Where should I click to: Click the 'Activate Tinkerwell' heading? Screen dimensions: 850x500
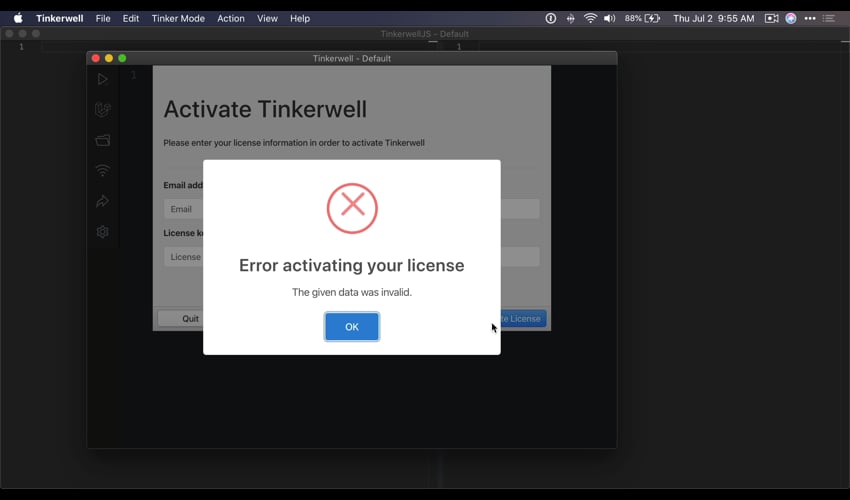[265, 109]
